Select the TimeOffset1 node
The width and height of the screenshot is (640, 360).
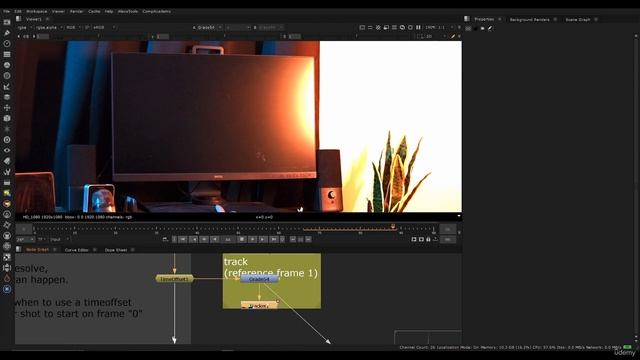174,279
